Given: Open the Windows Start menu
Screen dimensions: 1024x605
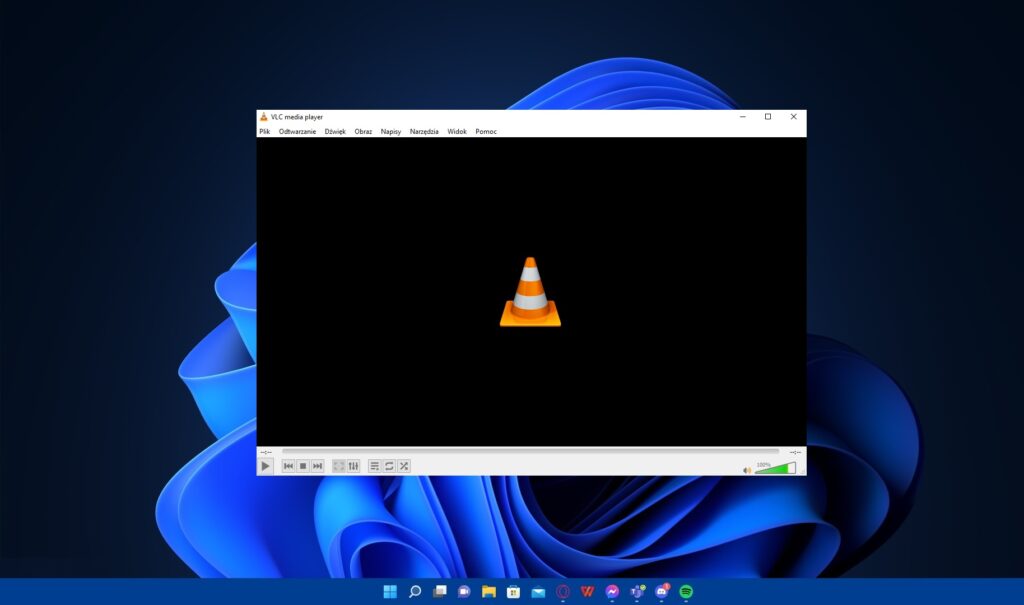Looking at the screenshot, I should pos(390,592).
